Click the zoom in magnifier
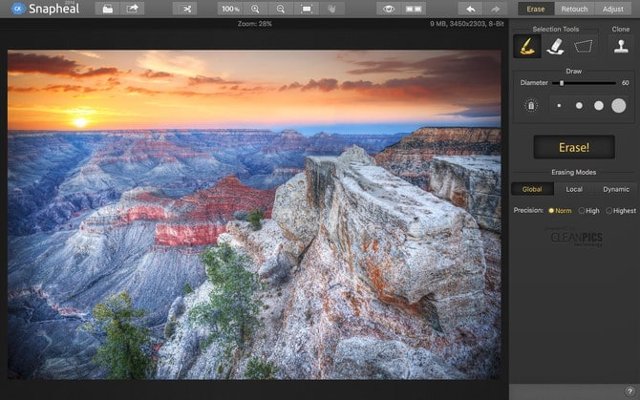640x400 pixels. [x=256, y=8]
